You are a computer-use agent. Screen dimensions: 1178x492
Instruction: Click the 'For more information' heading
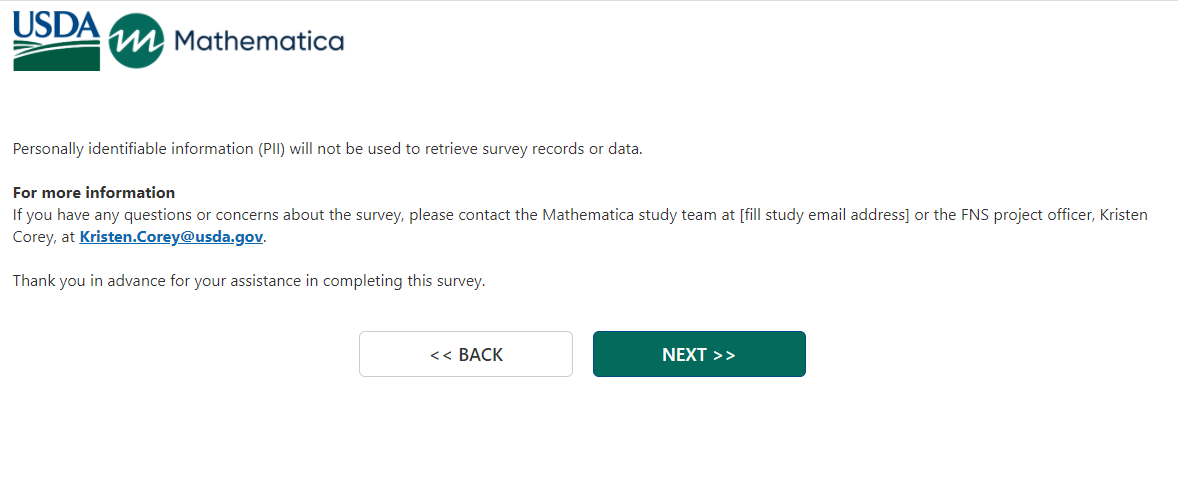(x=94, y=193)
